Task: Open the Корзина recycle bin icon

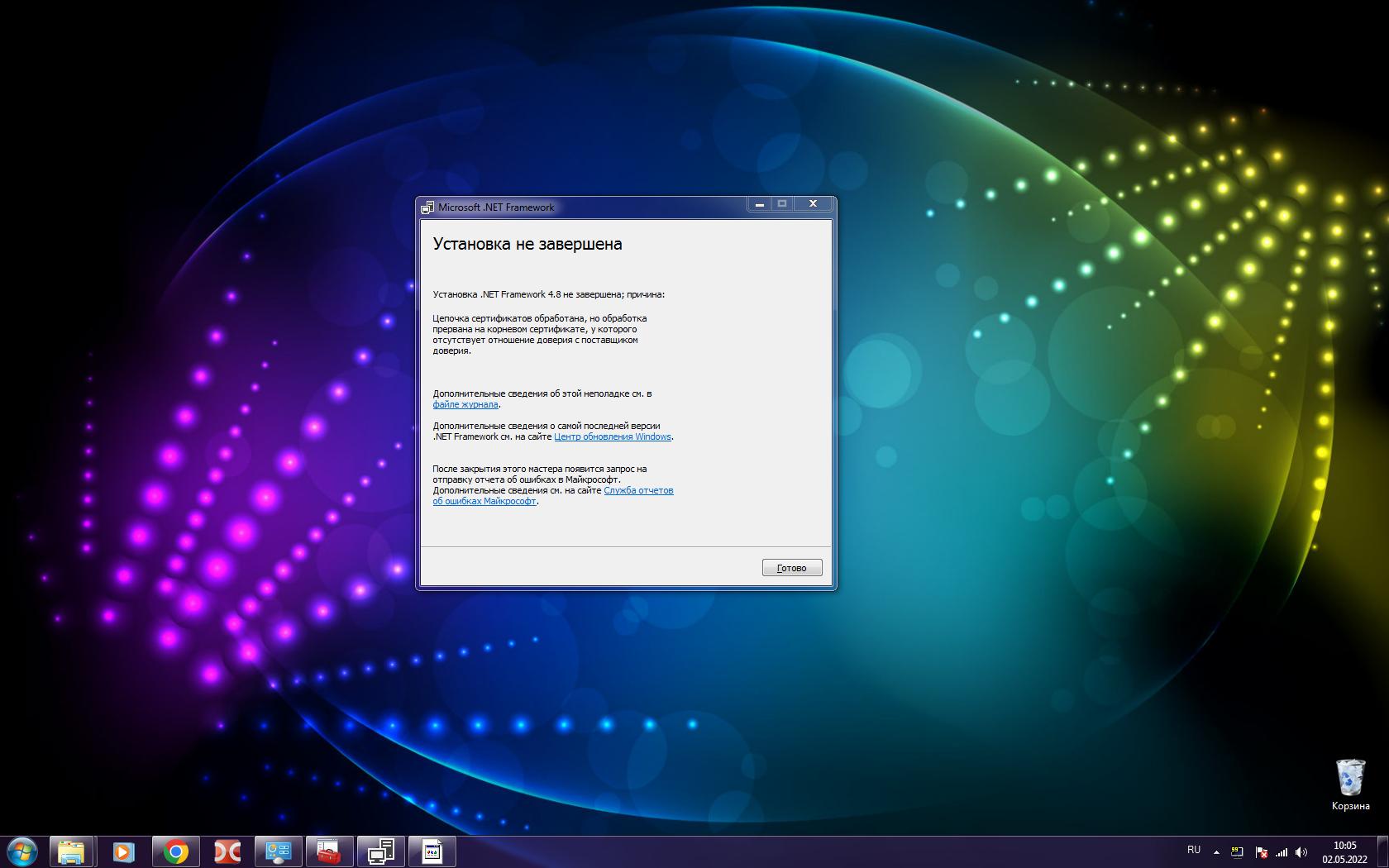Action: click(x=1350, y=785)
